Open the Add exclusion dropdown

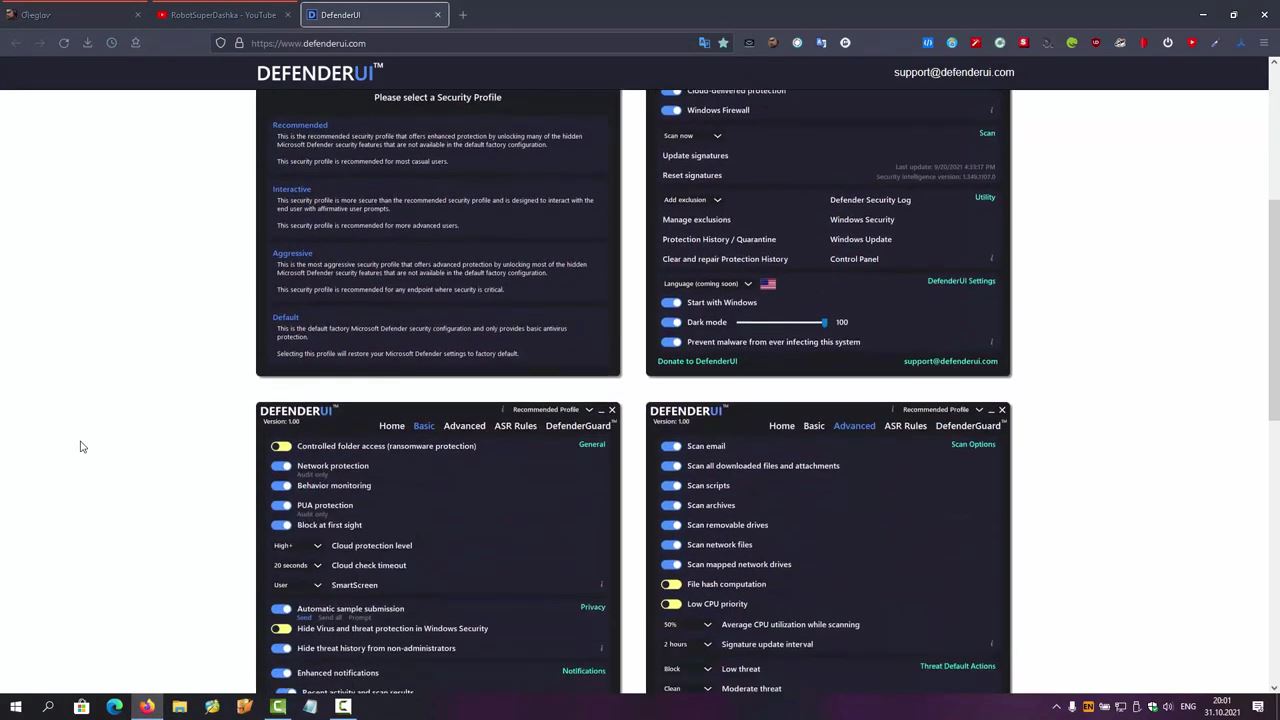pos(717,200)
